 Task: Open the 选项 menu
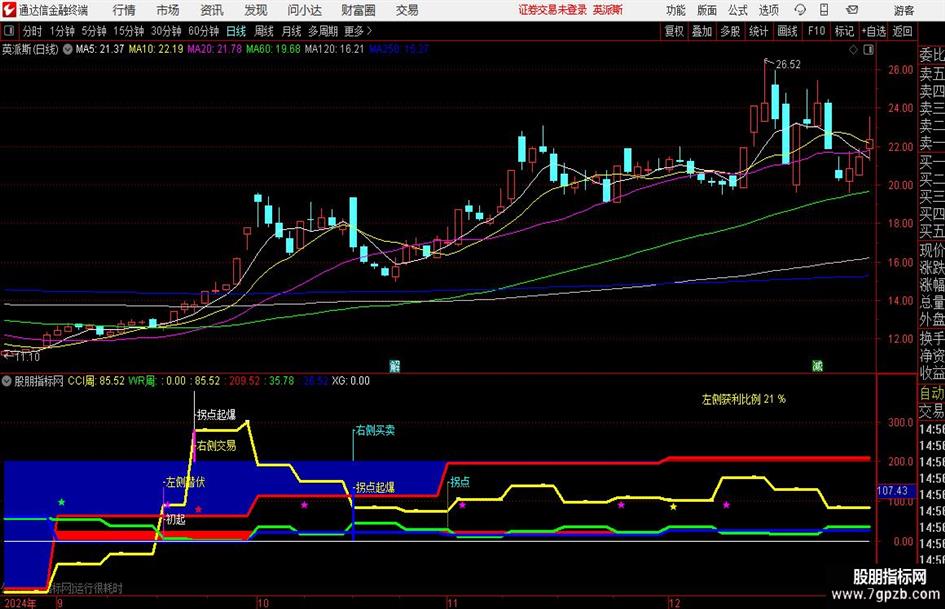pyautogui.click(x=768, y=10)
